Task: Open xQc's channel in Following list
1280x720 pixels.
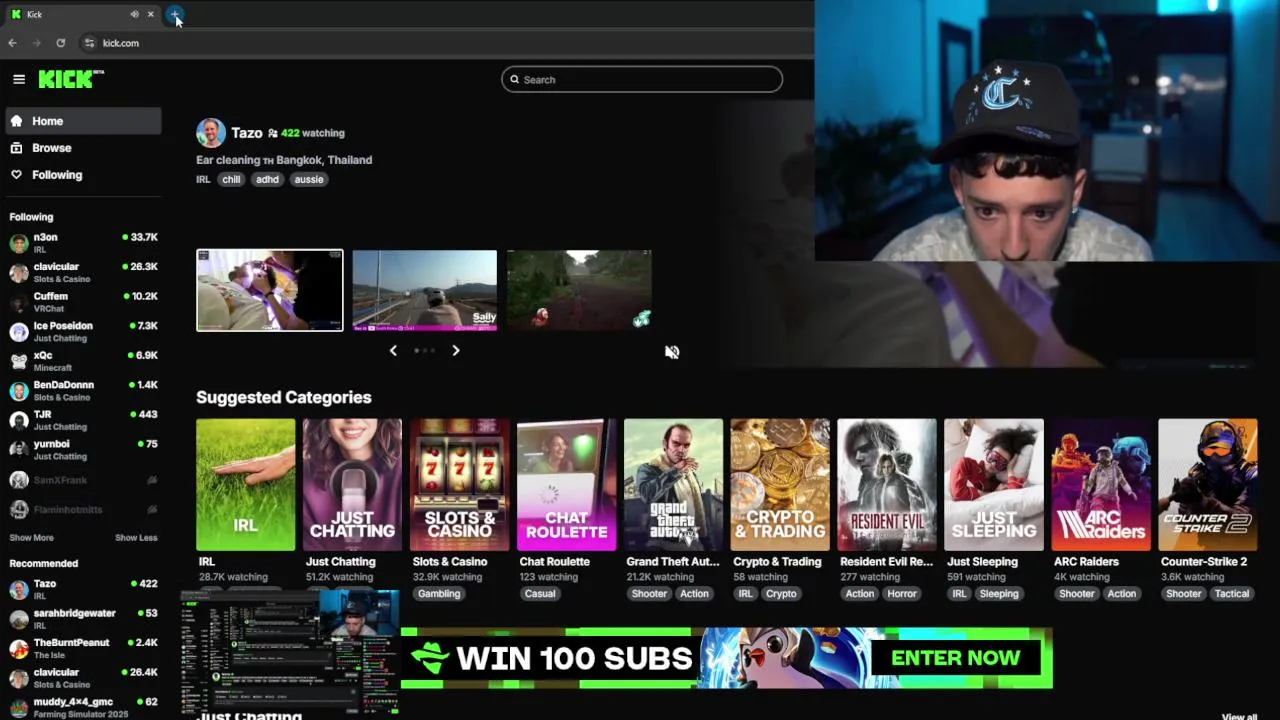Action: [x=83, y=361]
